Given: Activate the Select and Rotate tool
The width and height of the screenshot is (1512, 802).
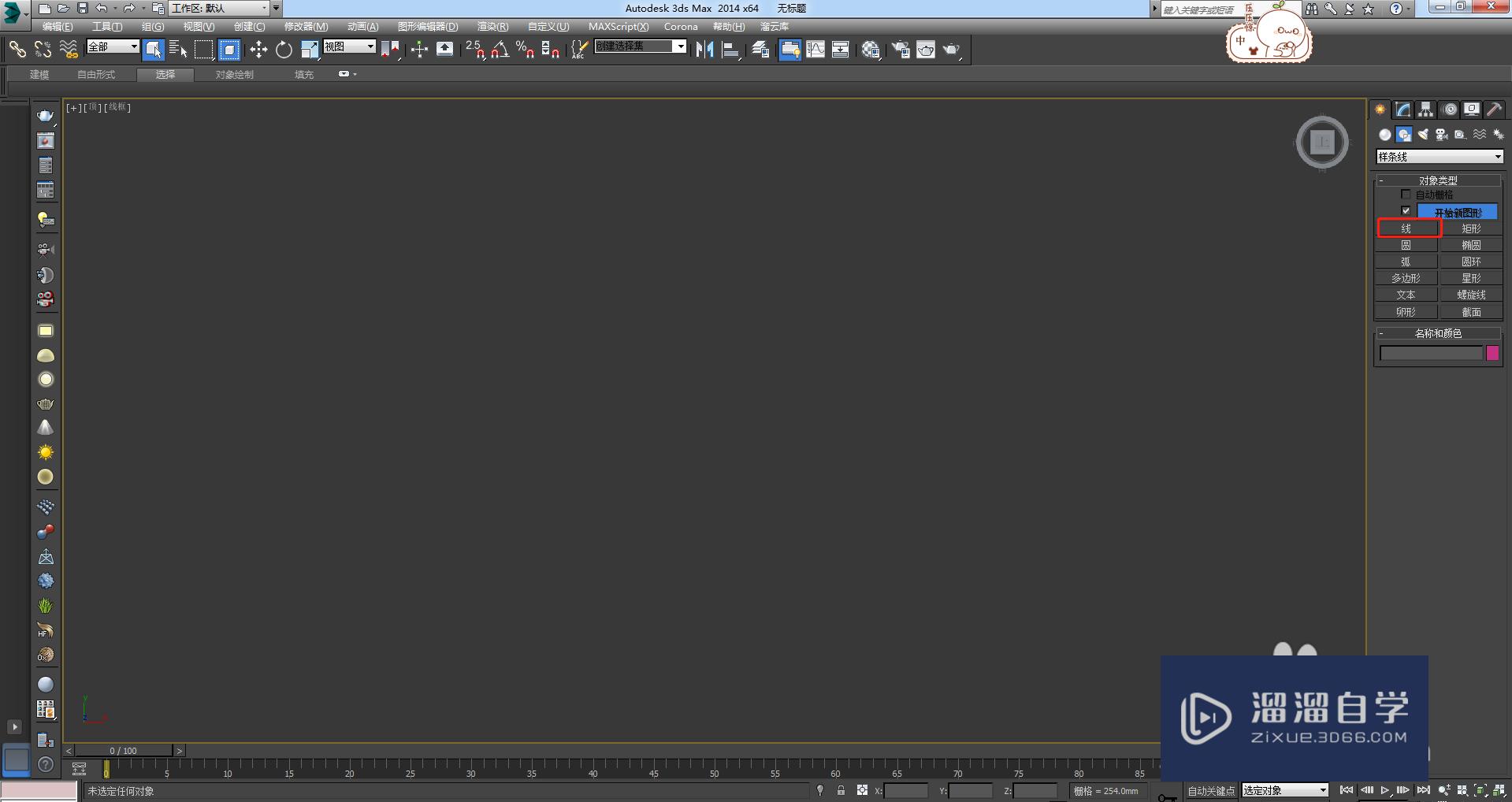Looking at the screenshot, I should click(x=284, y=50).
